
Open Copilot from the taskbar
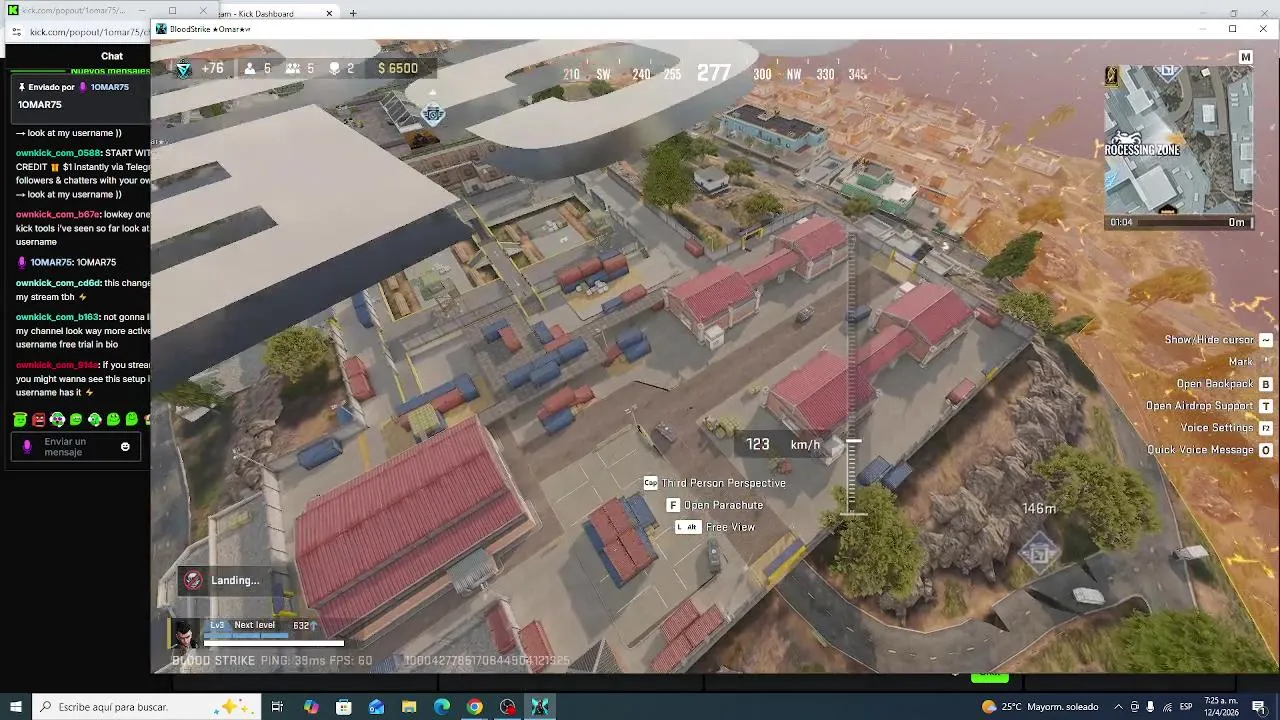coord(311,707)
